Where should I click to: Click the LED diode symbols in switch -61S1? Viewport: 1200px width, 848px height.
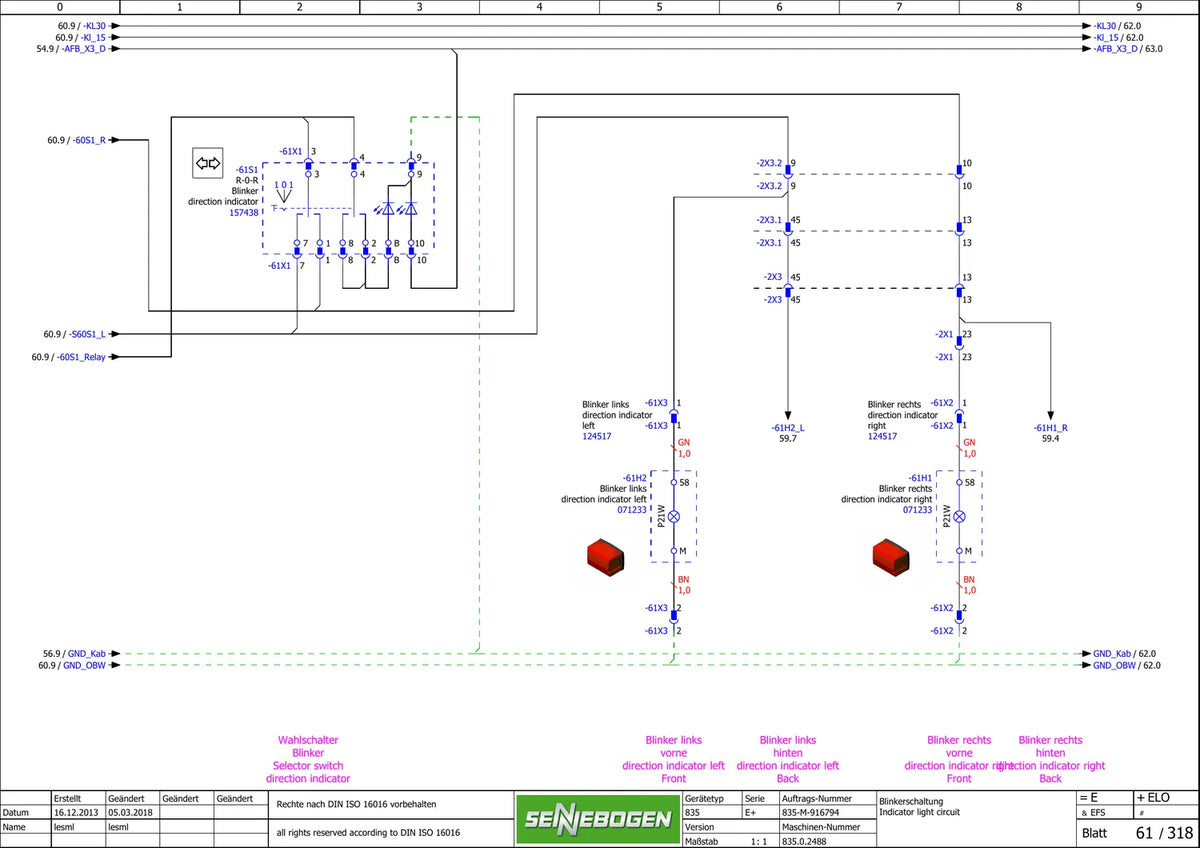pos(398,208)
